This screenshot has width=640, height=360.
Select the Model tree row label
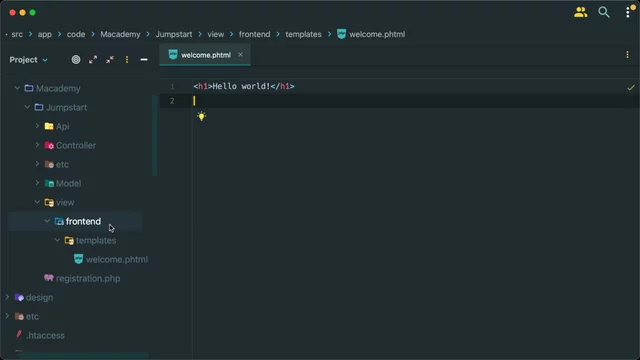[69, 183]
